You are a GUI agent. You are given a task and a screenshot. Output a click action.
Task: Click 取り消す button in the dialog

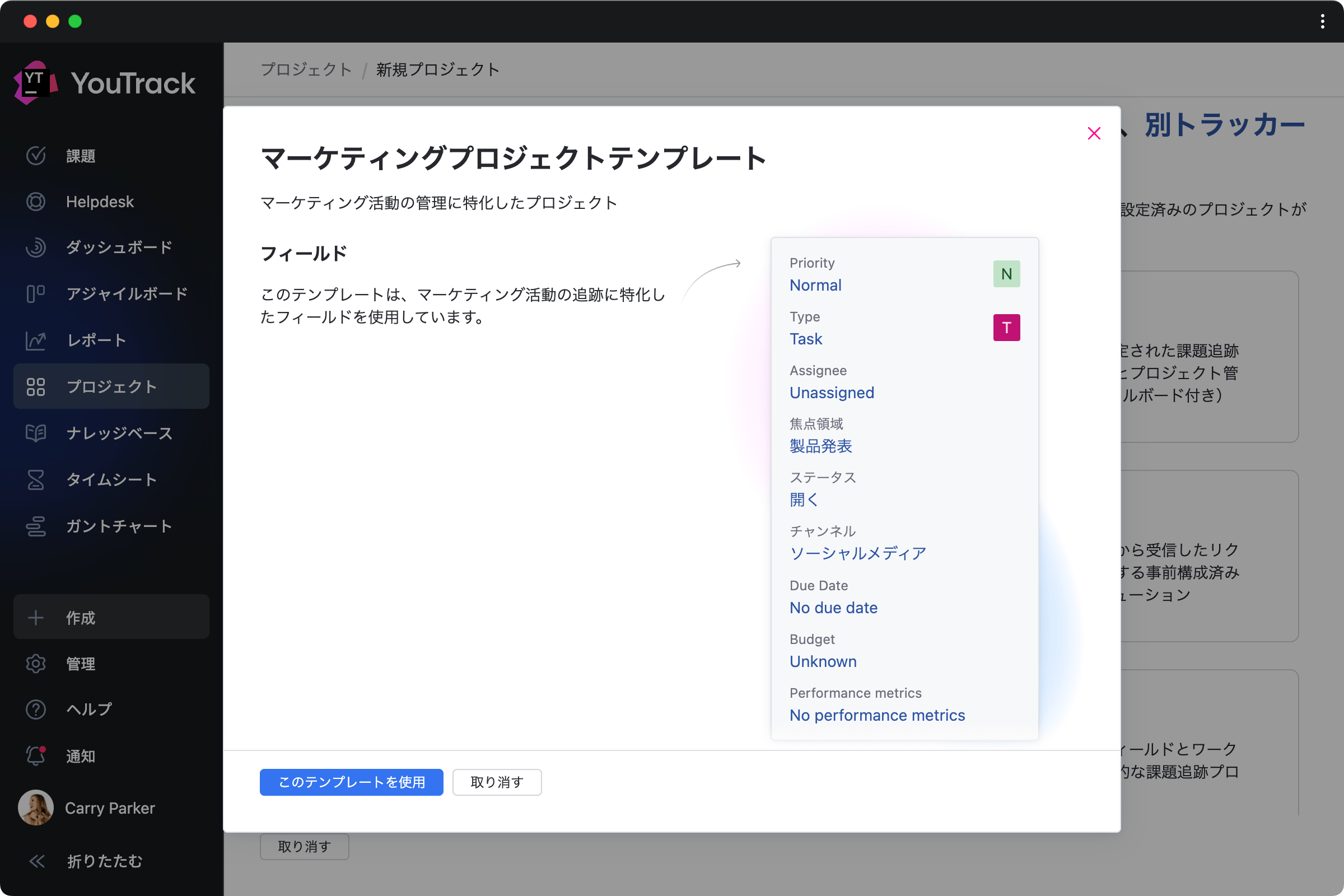496,782
